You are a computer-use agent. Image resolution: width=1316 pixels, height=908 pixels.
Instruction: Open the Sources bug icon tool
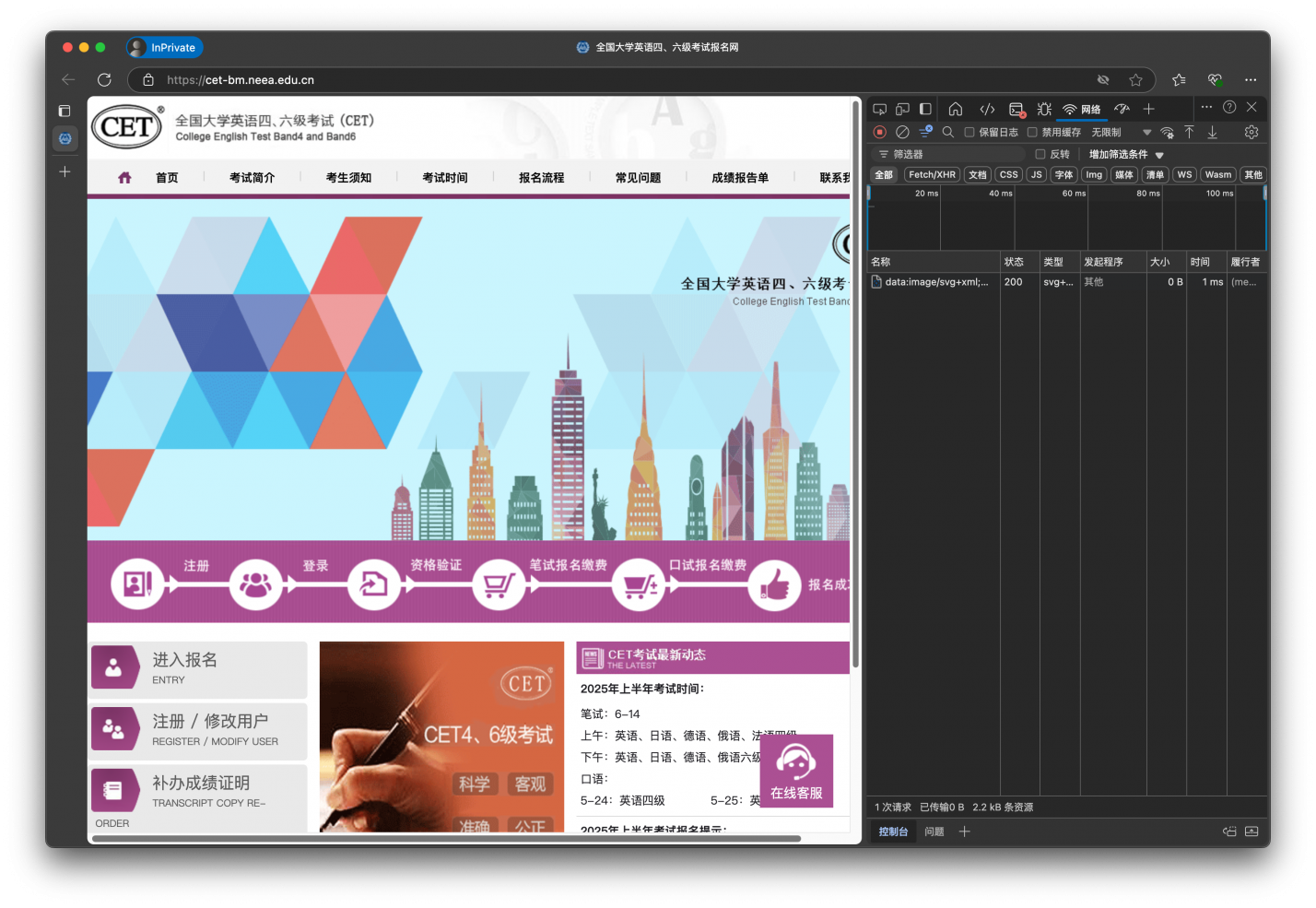[x=1044, y=109]
